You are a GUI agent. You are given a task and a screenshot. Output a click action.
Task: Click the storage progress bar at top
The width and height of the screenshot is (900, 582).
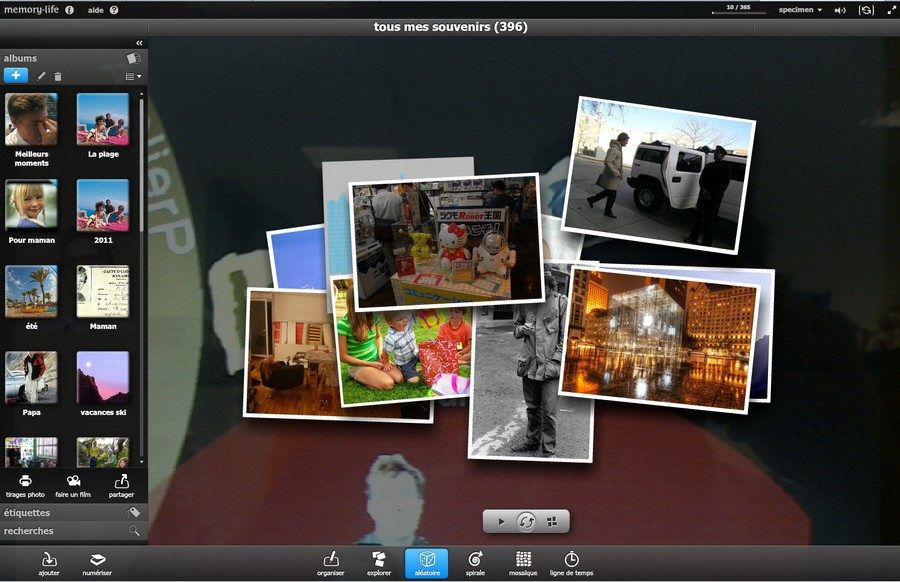(x=738, y=13)
